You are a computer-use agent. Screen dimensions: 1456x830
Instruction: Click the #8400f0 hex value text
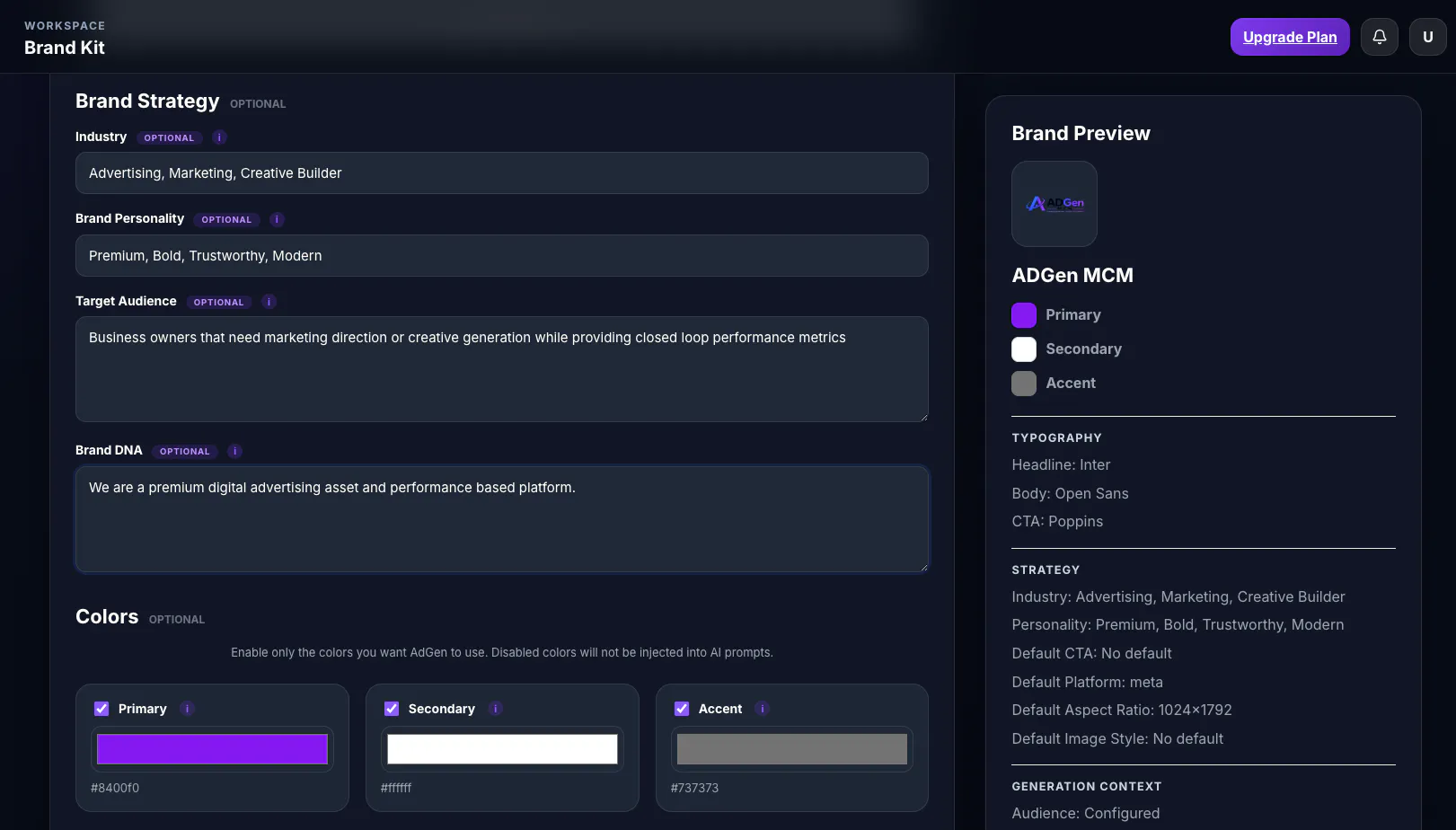coord(115,788)
